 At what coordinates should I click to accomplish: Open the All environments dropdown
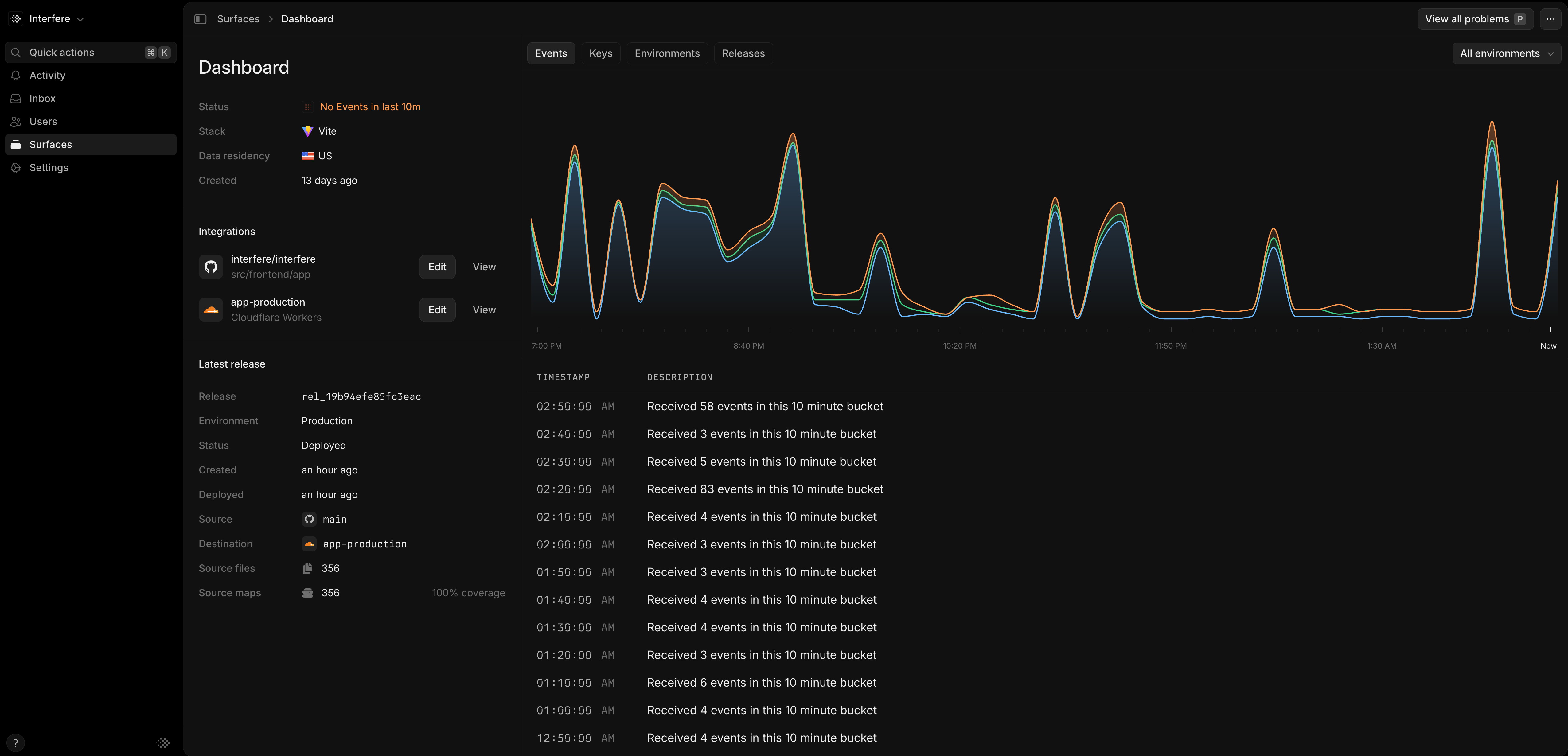pos(1507,53)
